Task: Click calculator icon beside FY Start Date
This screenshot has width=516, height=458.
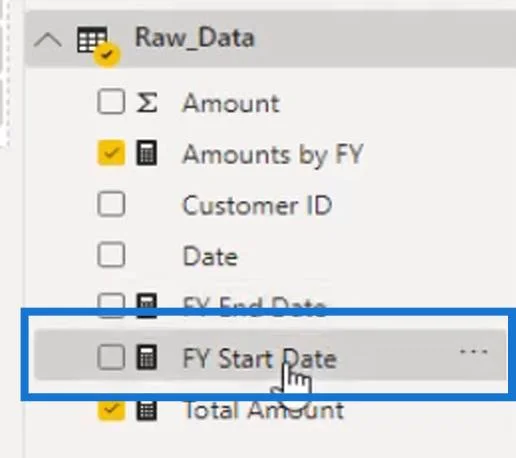Action: [x=147, y=357]
